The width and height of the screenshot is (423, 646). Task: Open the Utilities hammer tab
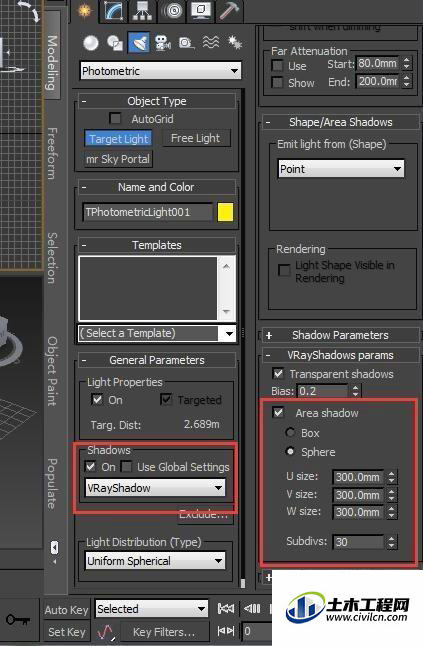(229, 10)
